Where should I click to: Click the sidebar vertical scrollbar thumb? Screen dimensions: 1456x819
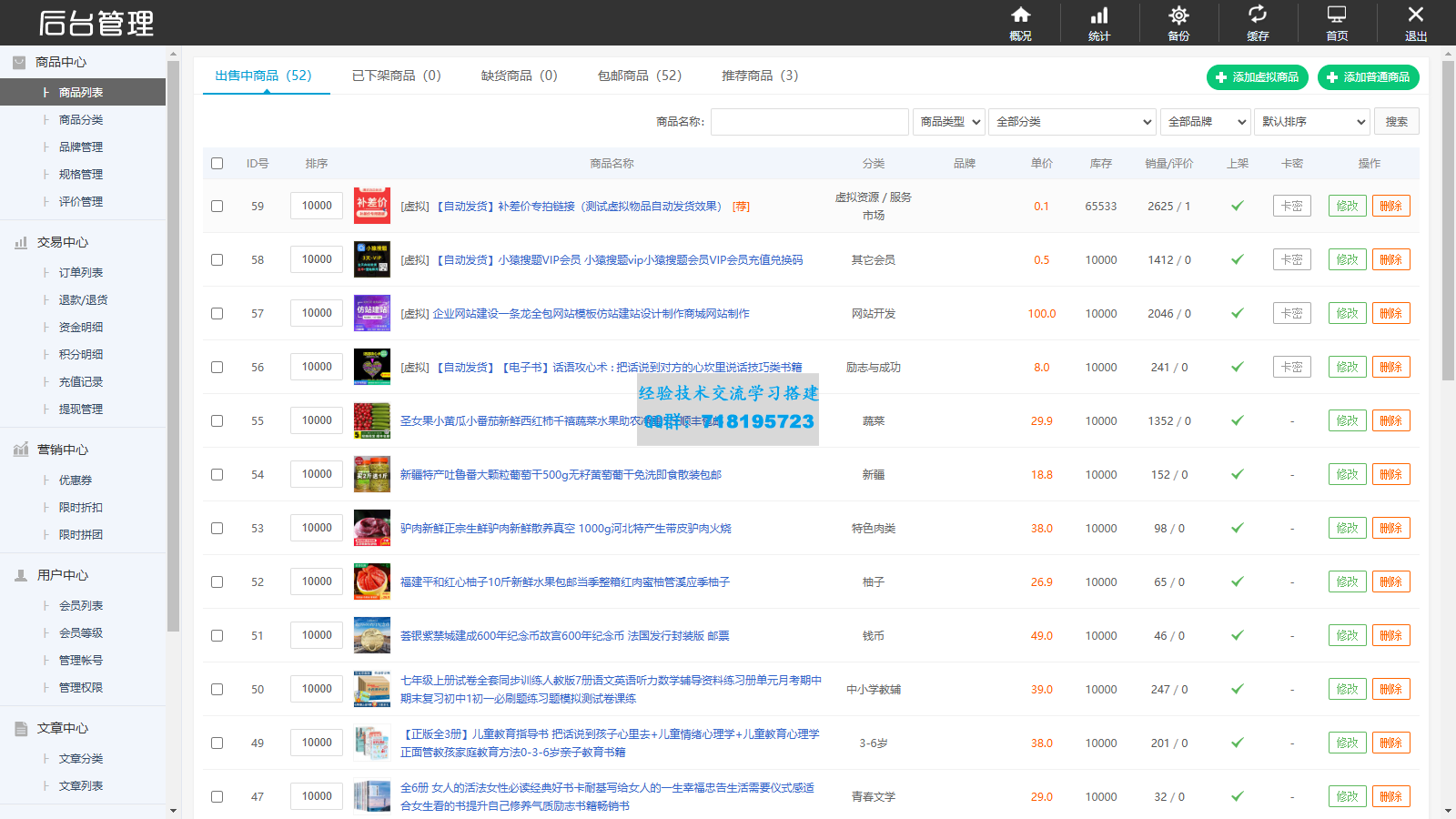(173, 346)
